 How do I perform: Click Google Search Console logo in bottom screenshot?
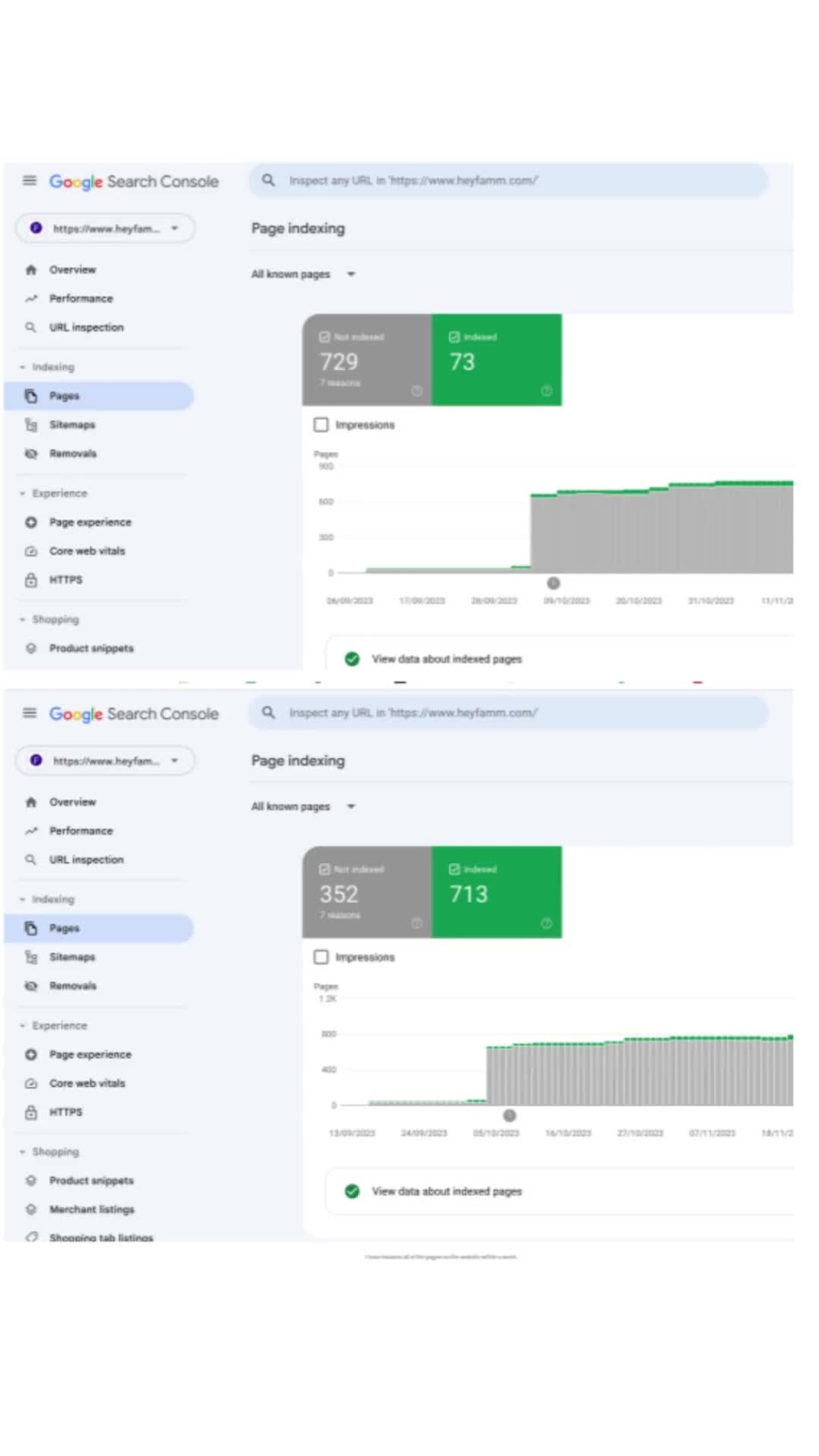pyautogui.click(x=133, y=713)
